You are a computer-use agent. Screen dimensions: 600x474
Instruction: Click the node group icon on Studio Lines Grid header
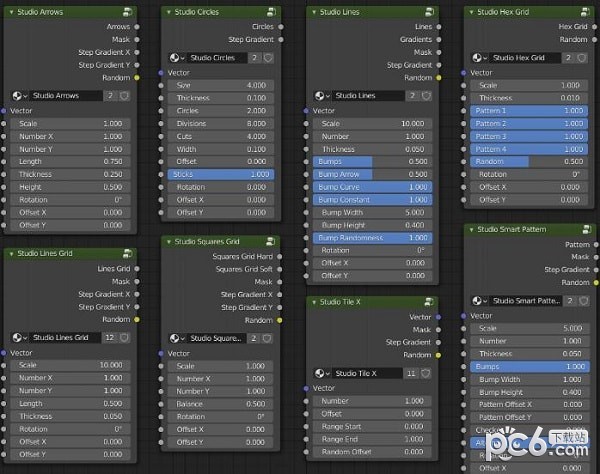[x=127, y=253]
